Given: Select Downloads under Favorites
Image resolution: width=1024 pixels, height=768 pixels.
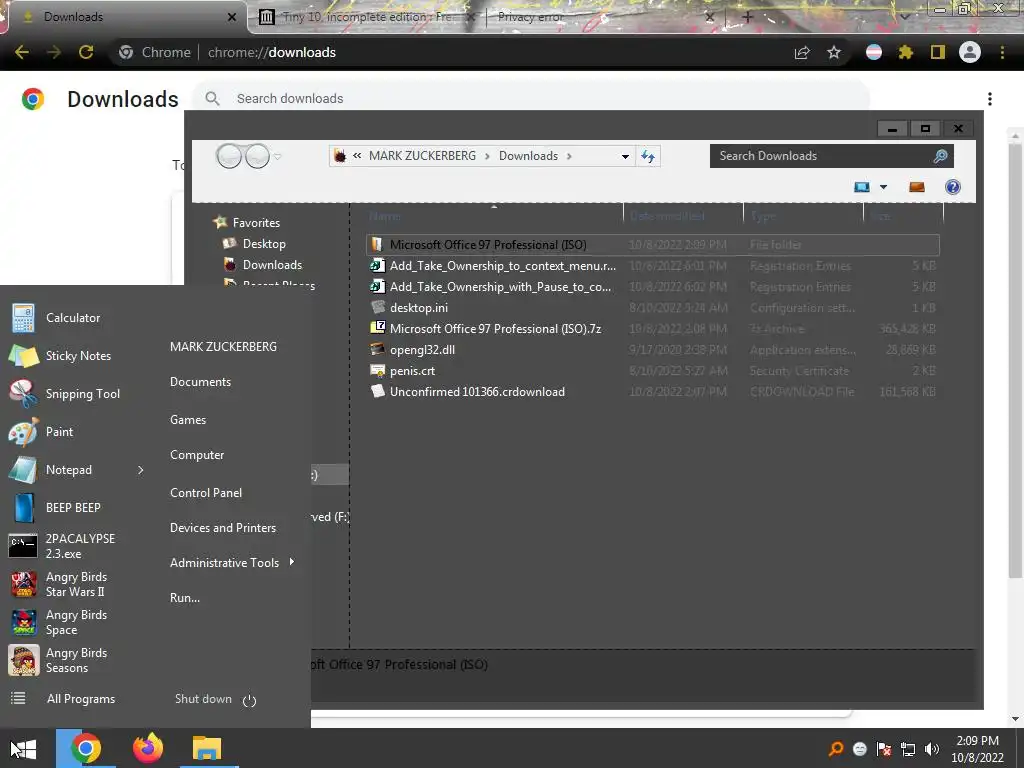Looking at the screenshot, I should click(272, 264).
